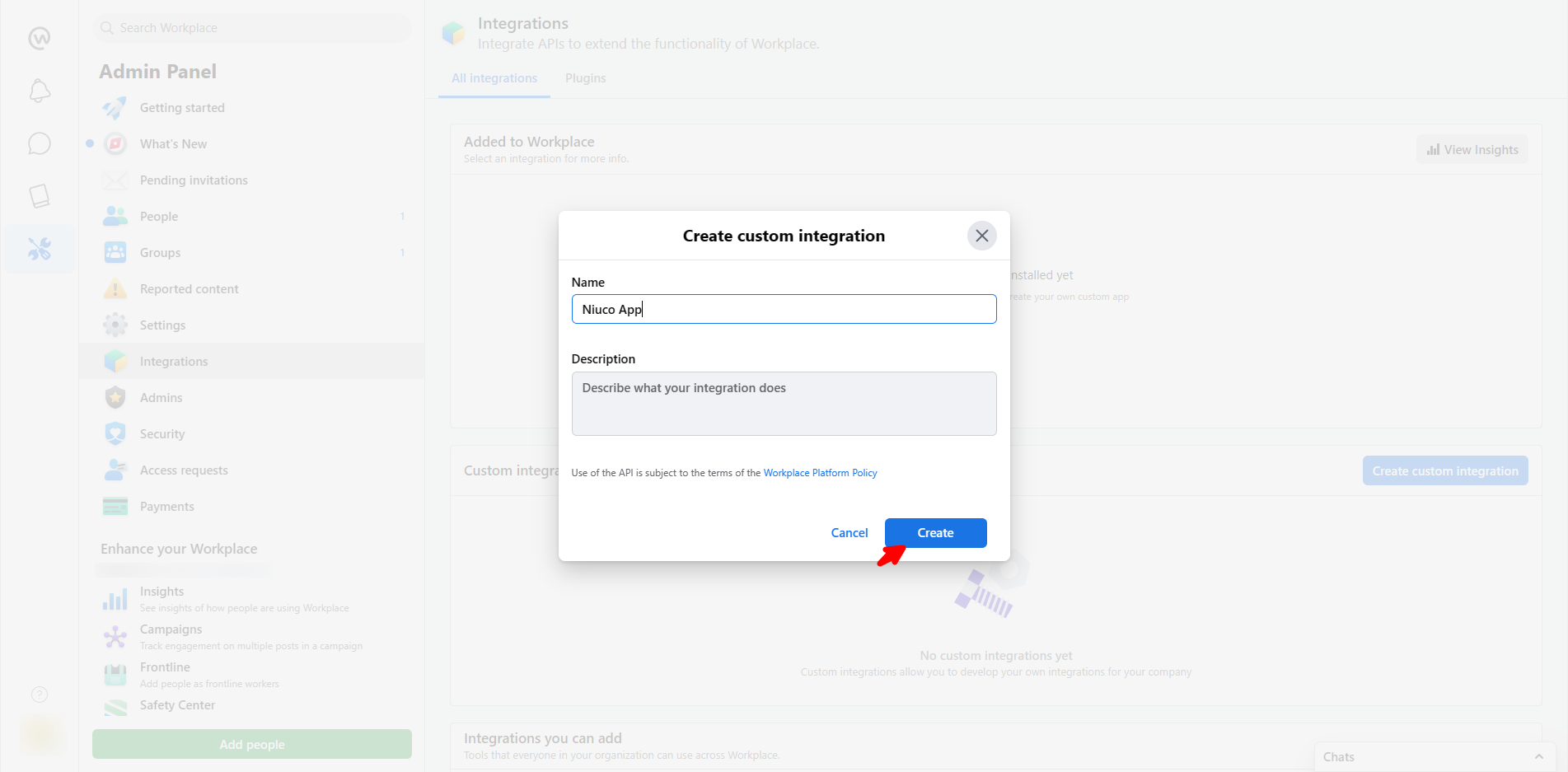1568x772 pixels.
Task: Click the Campaigns icon
Action: (115, 637)
